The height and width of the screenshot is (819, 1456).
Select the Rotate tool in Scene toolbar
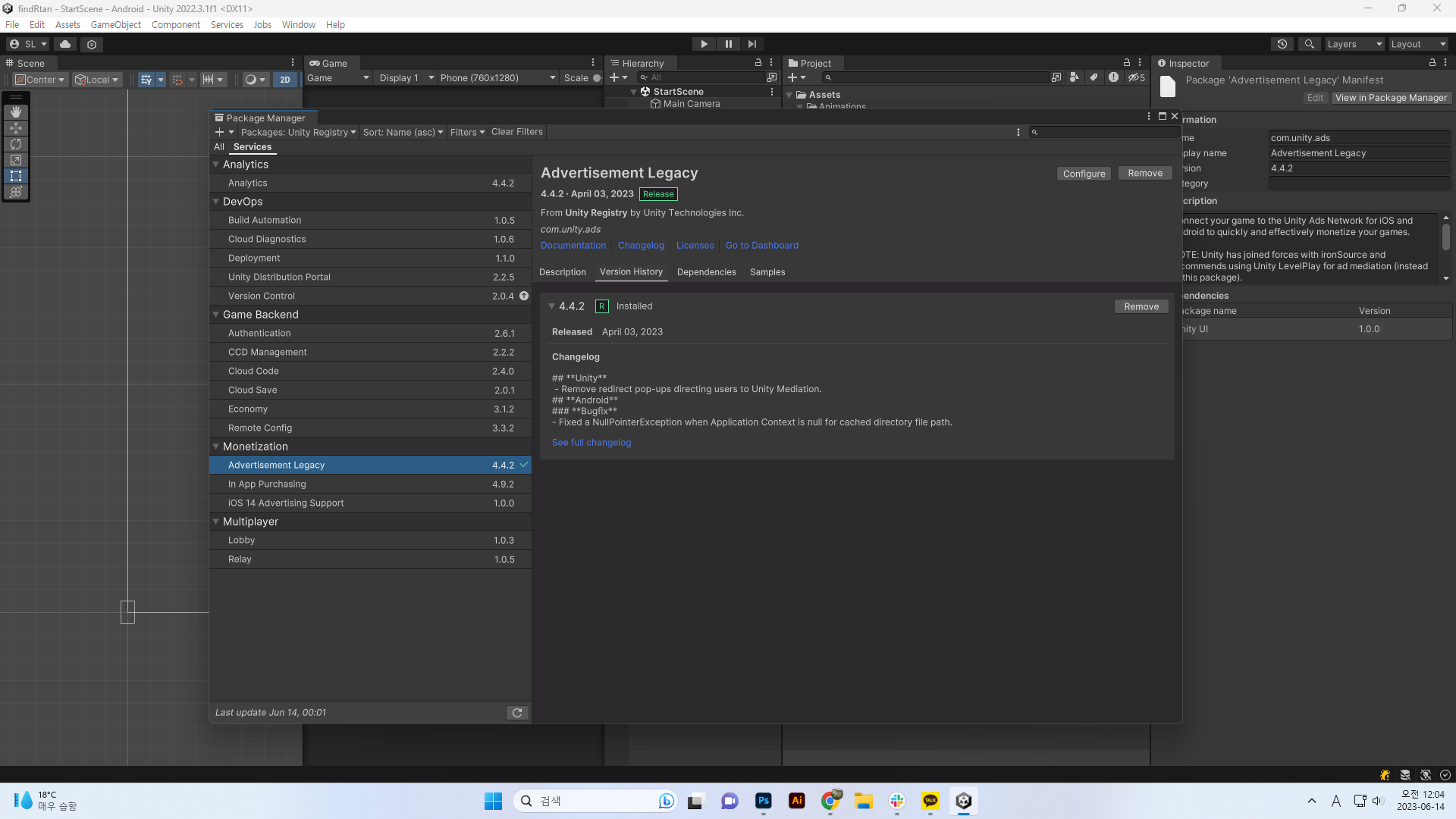16,144
